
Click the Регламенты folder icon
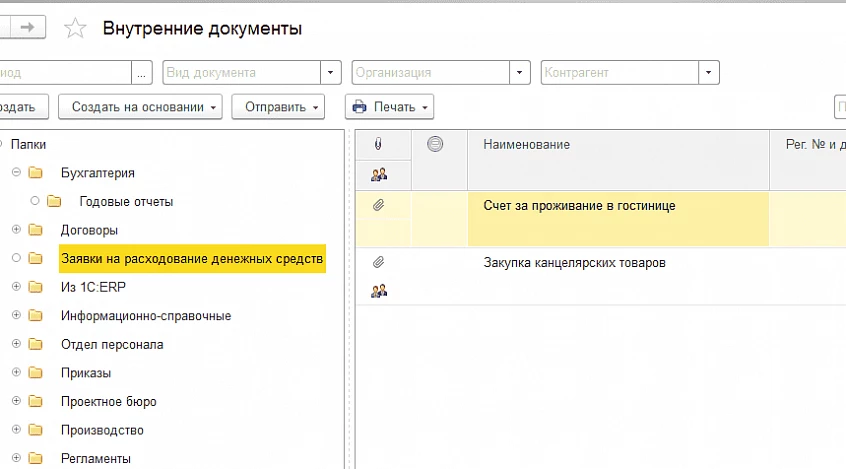(36, 459)
